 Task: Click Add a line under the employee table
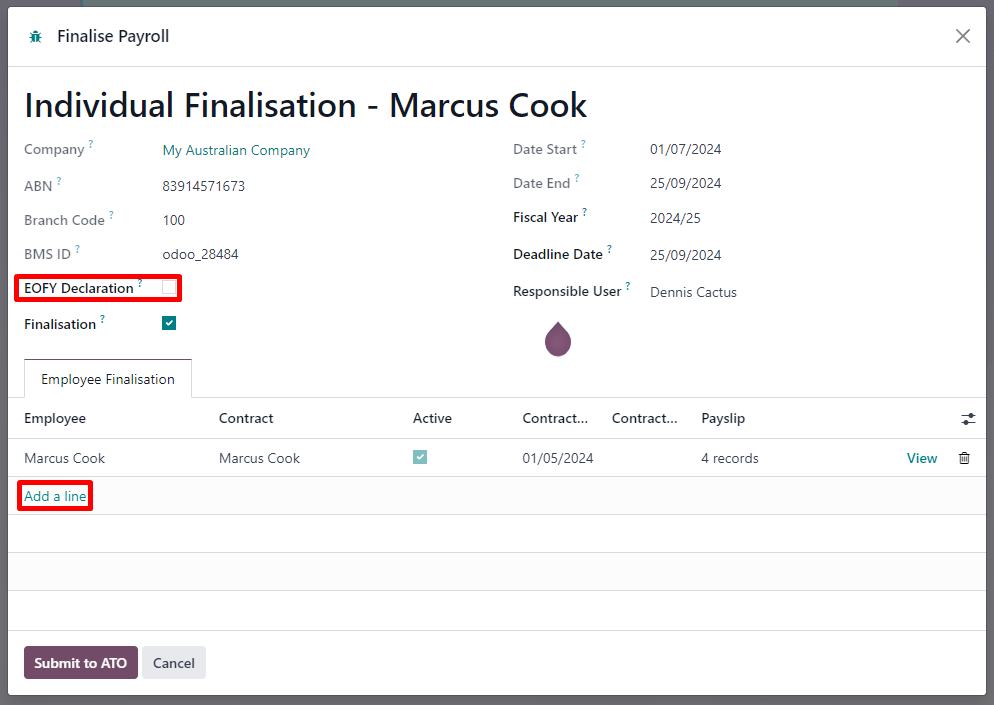(x=55, y=495)
